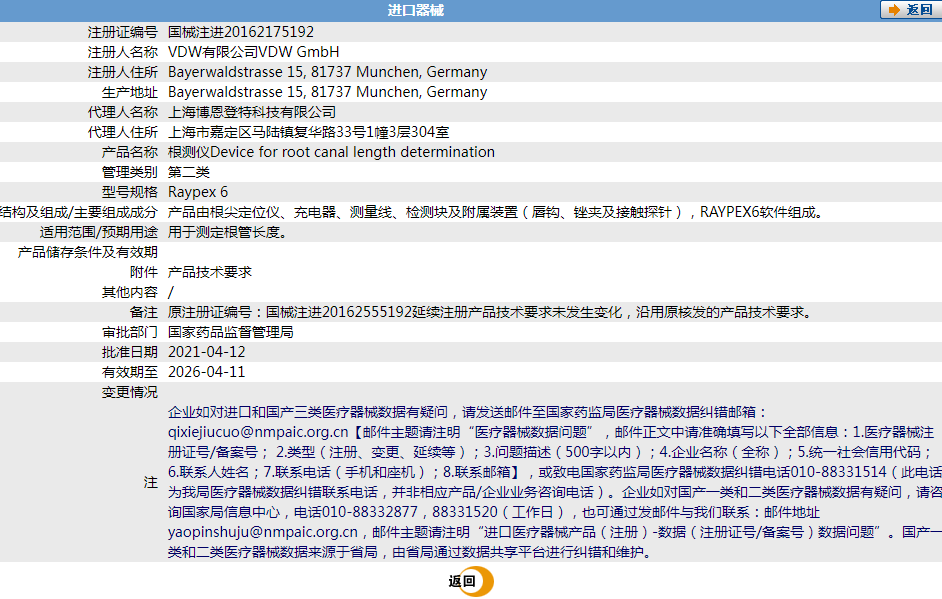Click the label 备注
The height and width of the screenshot is (599, 942).
coord(144,312)
